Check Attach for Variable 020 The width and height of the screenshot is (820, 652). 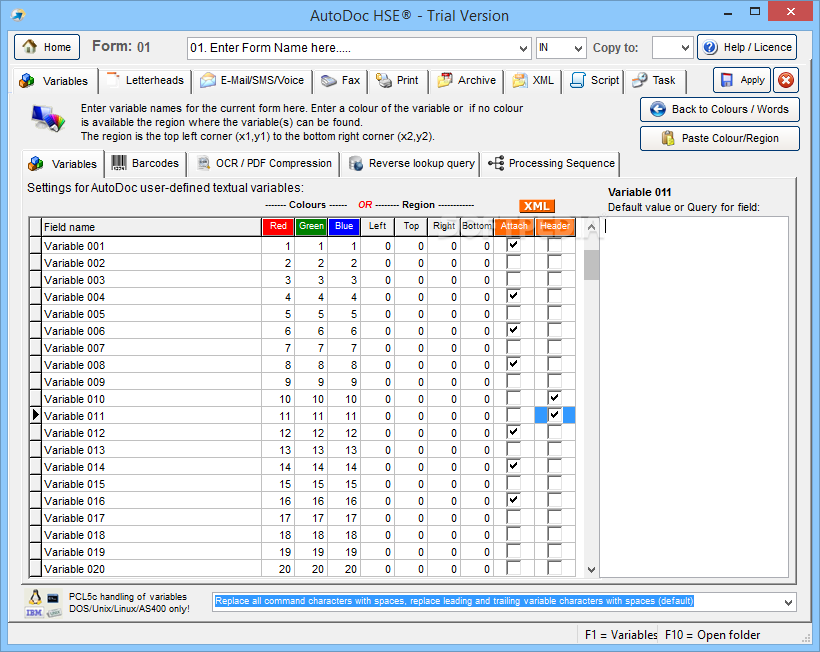tap(514, 568)
